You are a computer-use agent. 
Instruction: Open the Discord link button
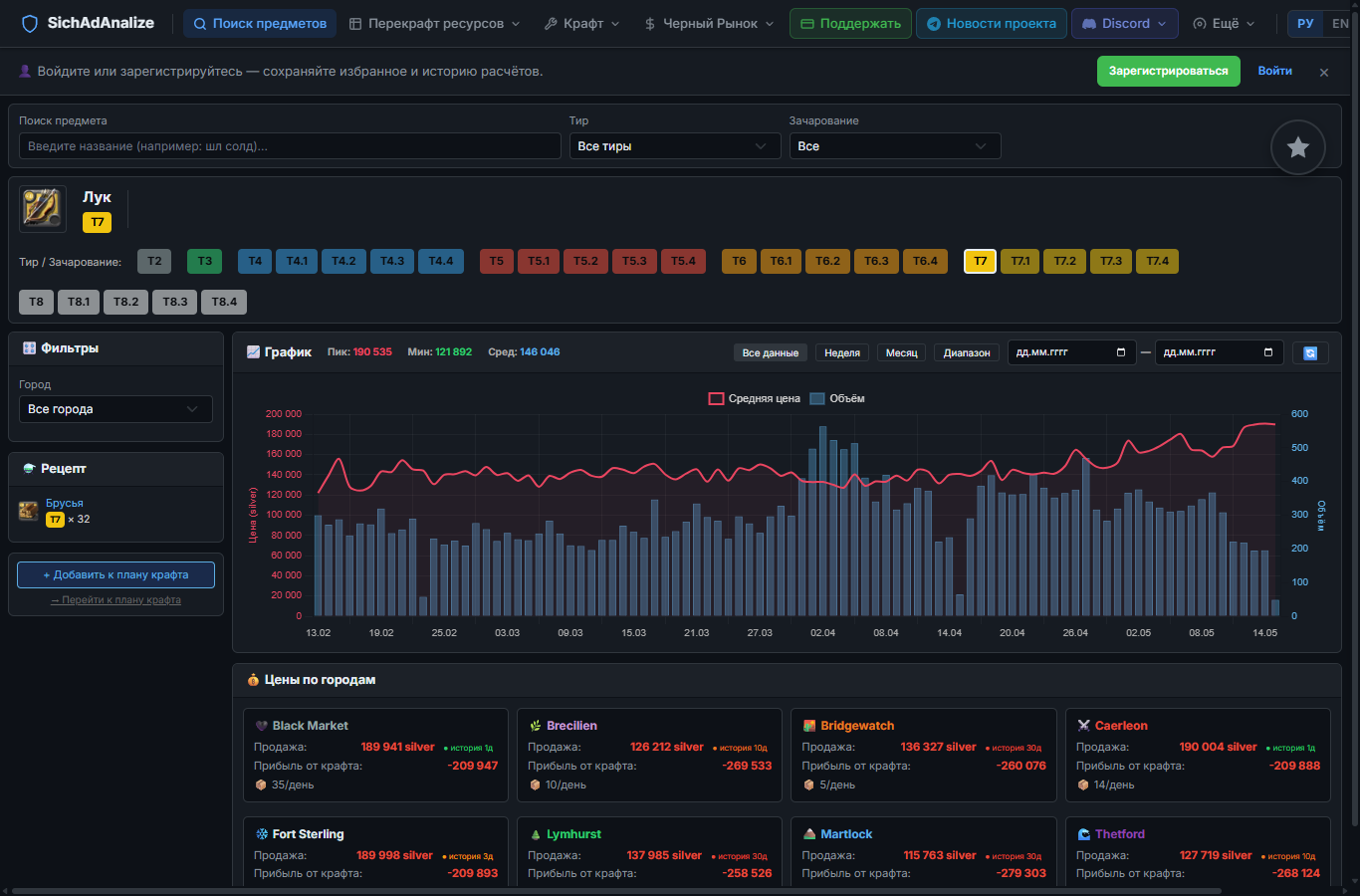click(1125, 23)
